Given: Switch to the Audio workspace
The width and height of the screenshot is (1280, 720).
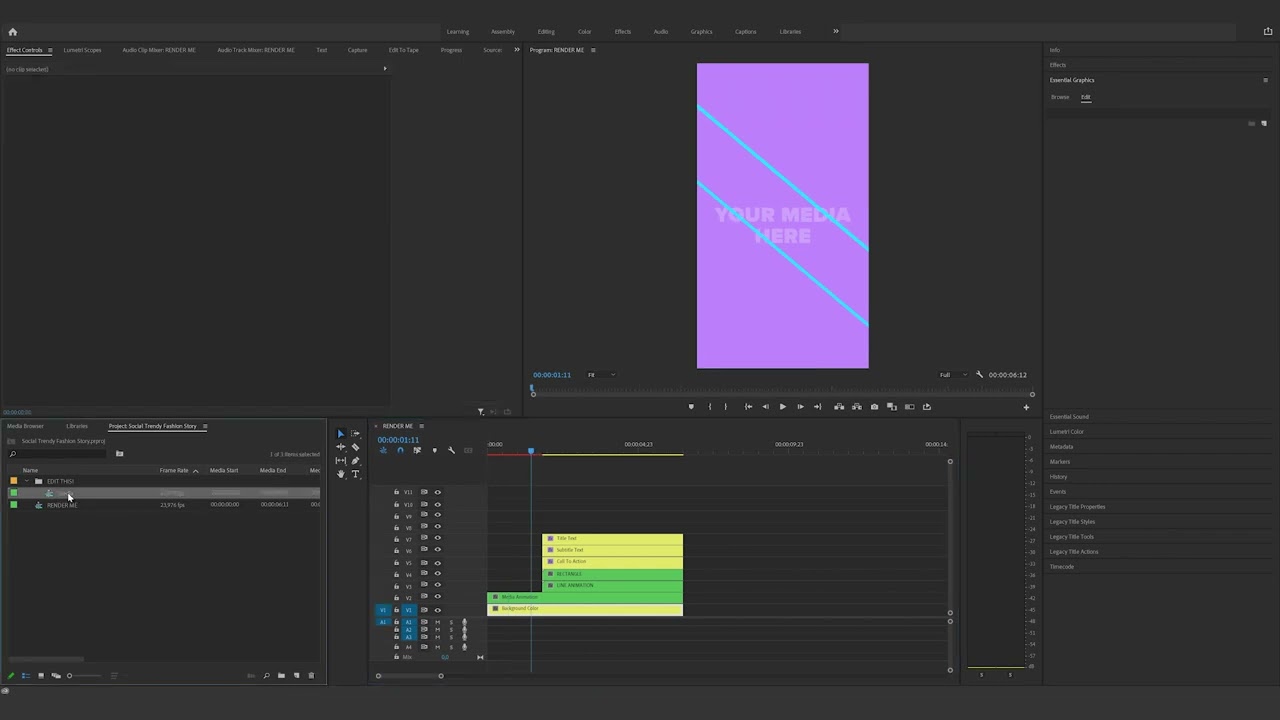Looking at the screenshot, I should point(661,32).
